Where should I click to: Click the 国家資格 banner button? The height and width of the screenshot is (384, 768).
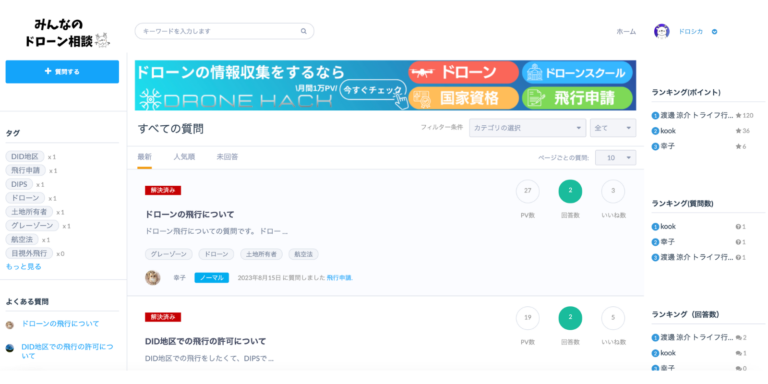pyautogui.click(x=463, y=98)
